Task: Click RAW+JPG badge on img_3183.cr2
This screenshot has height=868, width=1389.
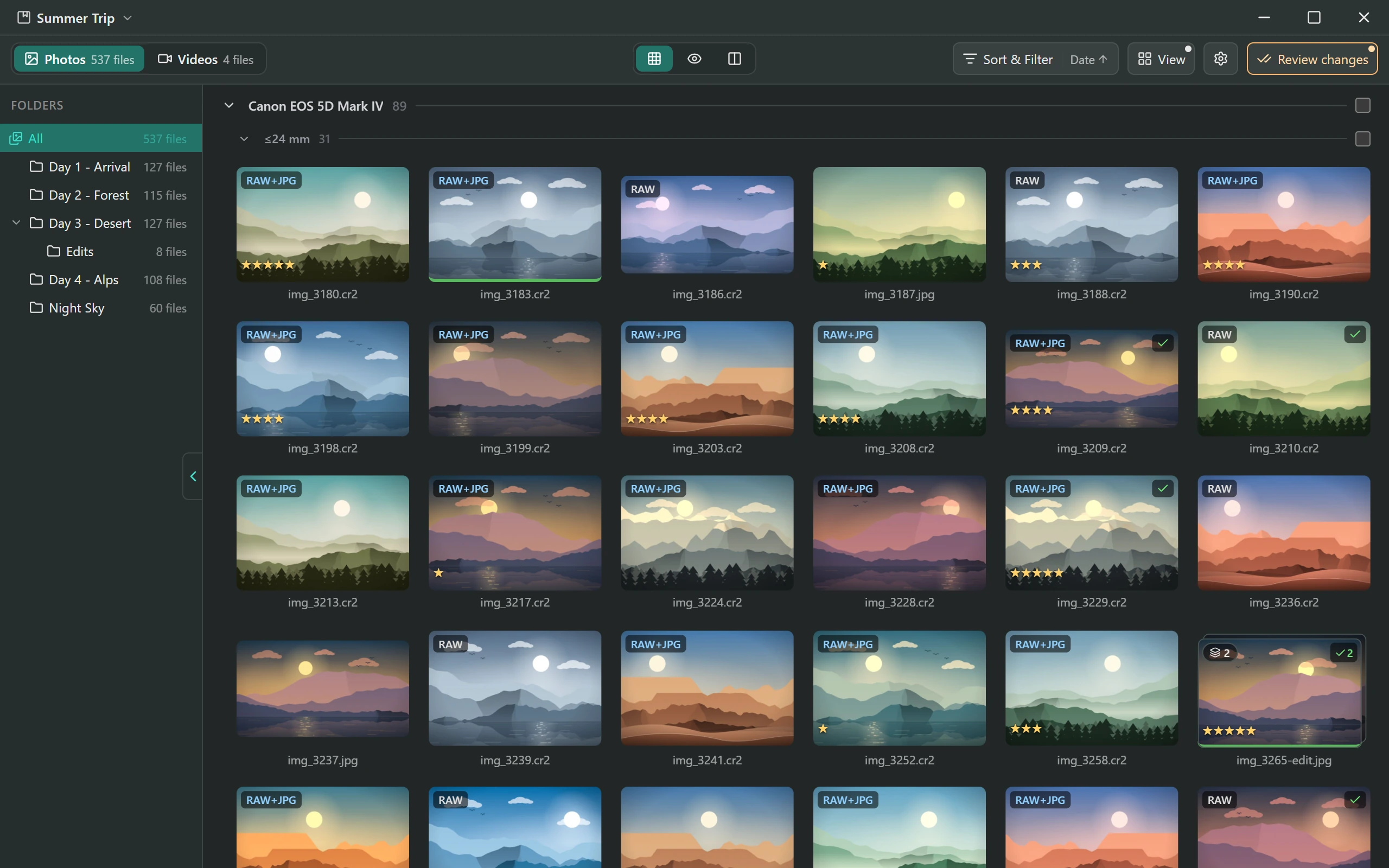Action: click(x=463, y=180)
